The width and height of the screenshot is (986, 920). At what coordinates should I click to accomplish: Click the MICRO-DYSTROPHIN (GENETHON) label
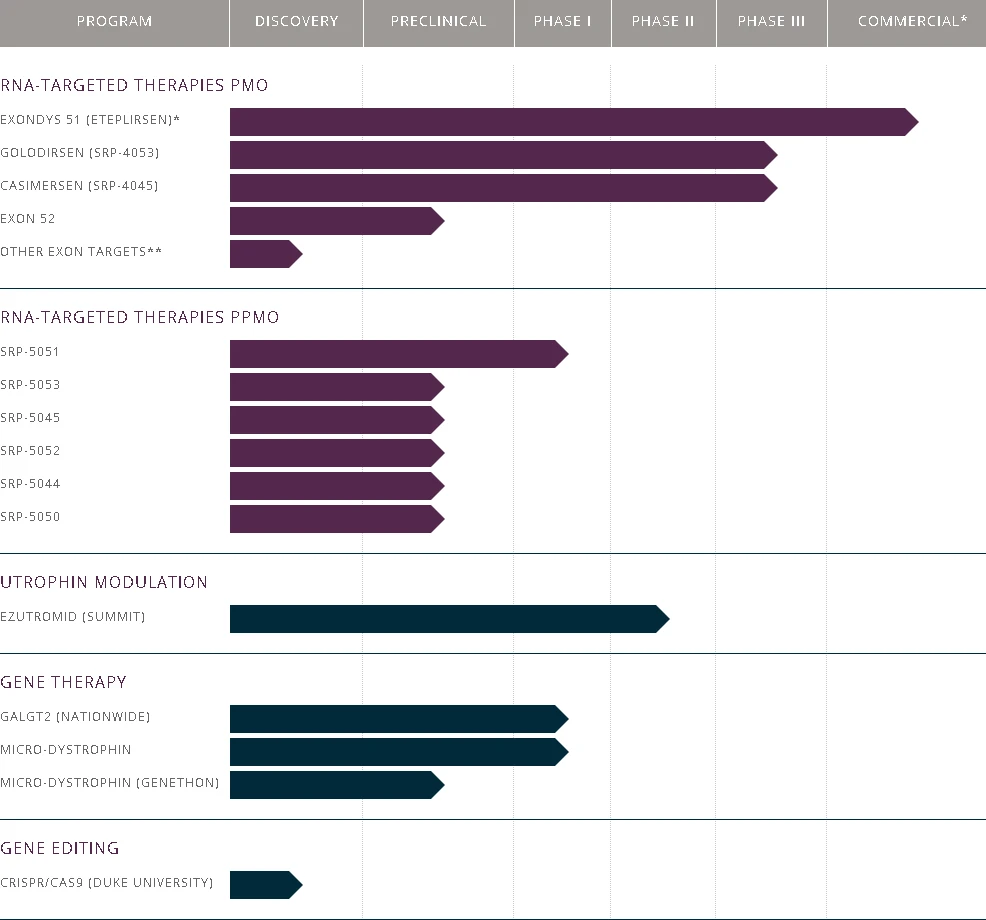(110, 783)
